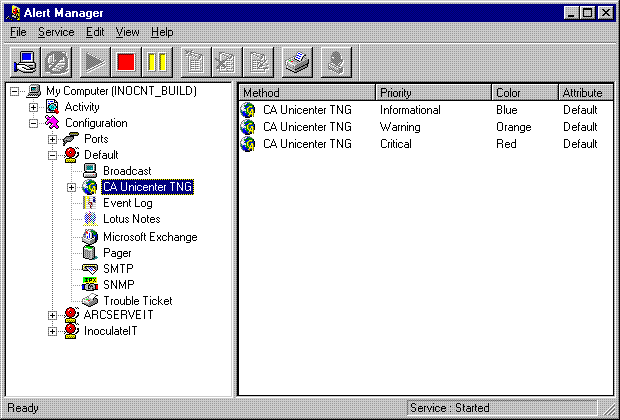Viewport: 620px width, 420px height.
Task: Select Trouble Ticket in the tree
Action: [137, 301]
